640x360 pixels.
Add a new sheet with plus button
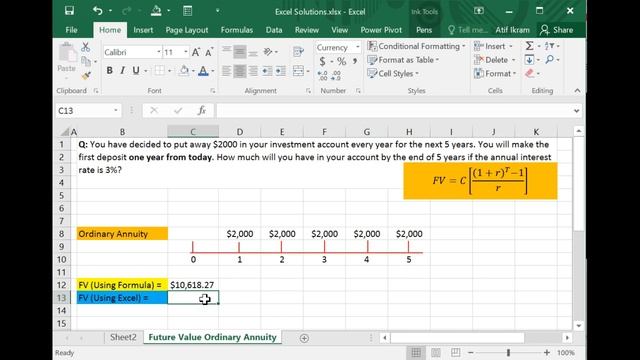(304, 338)
